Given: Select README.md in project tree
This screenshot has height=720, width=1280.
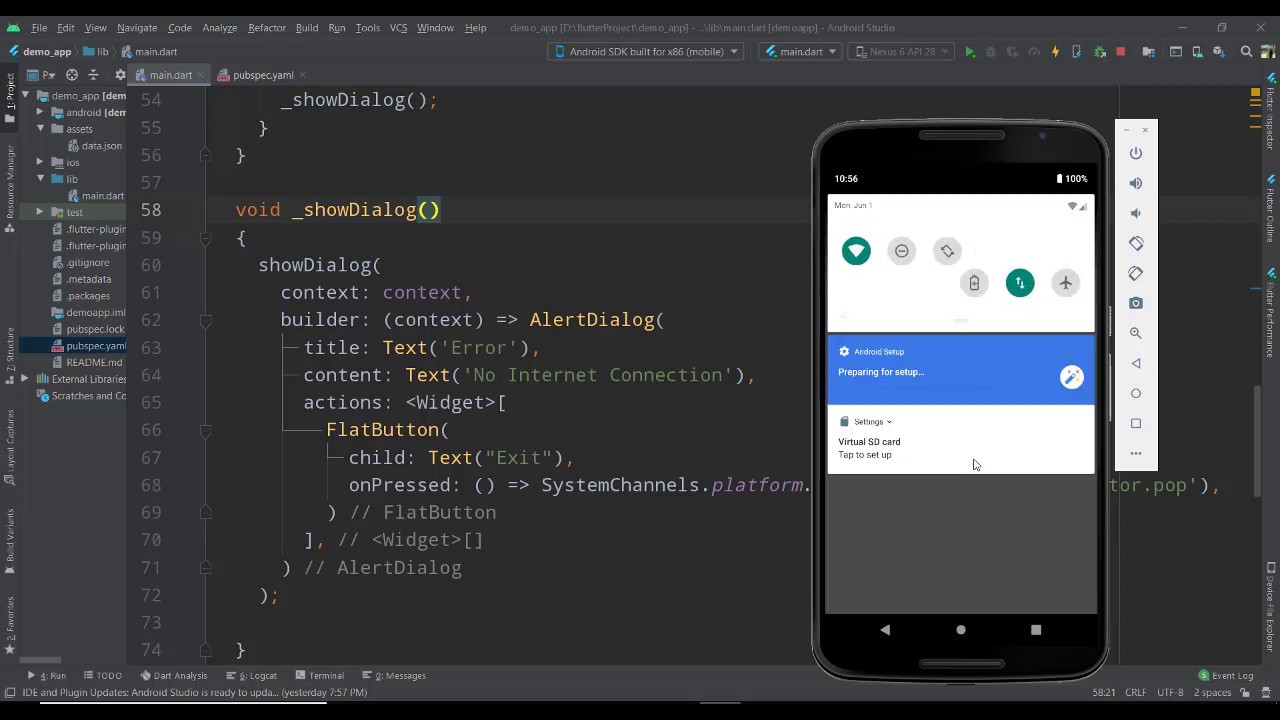Looking at the screenshot, I should (x=94, y=362).
